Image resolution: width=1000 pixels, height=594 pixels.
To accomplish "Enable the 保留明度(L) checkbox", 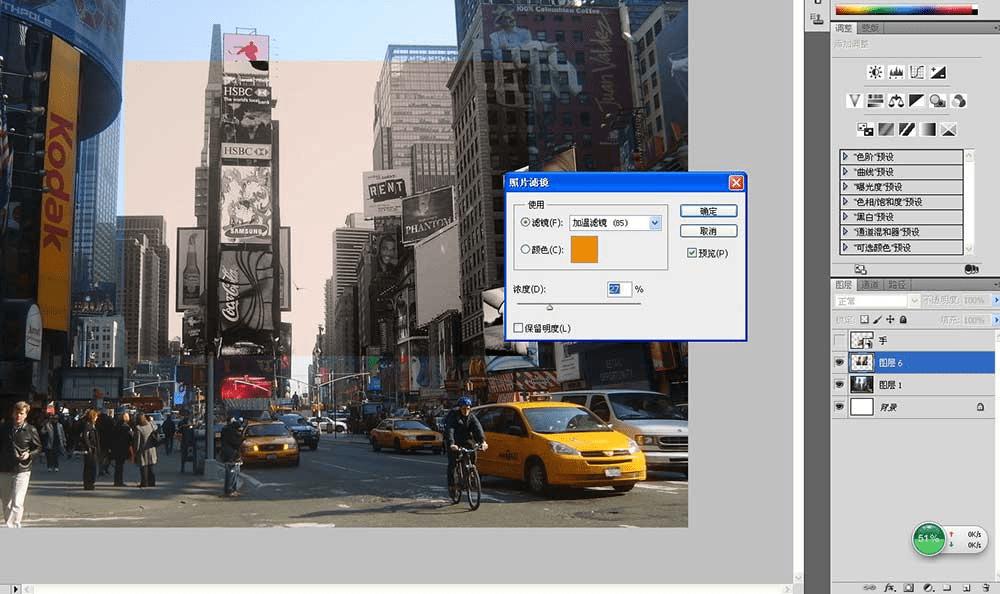I will coord(518,328).
